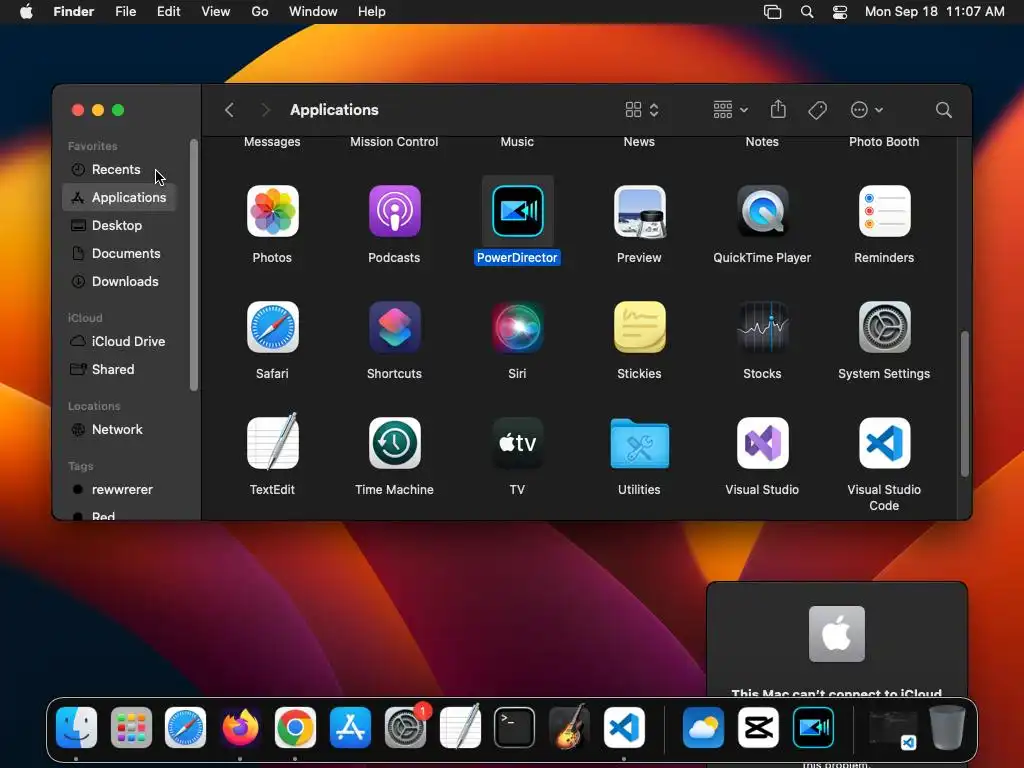Select the TextEdit icon in Applications
Screen dimensions: 1024x768
[x=272, y=442]
